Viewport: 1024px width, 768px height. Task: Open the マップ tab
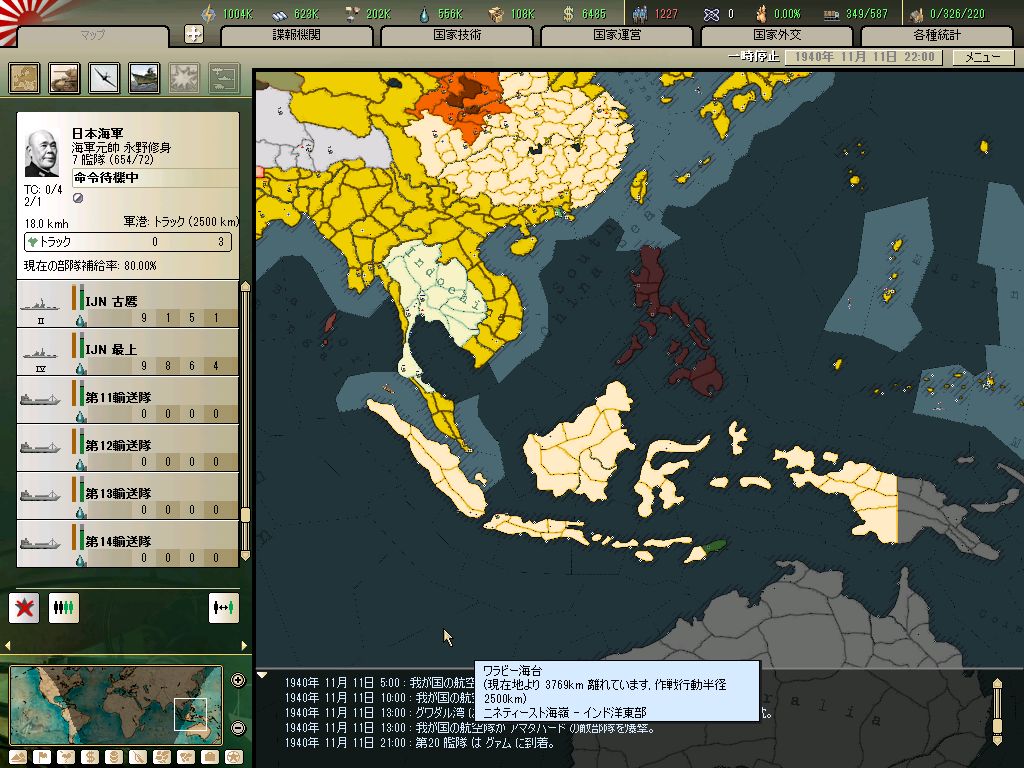click(x=92, y=35)
